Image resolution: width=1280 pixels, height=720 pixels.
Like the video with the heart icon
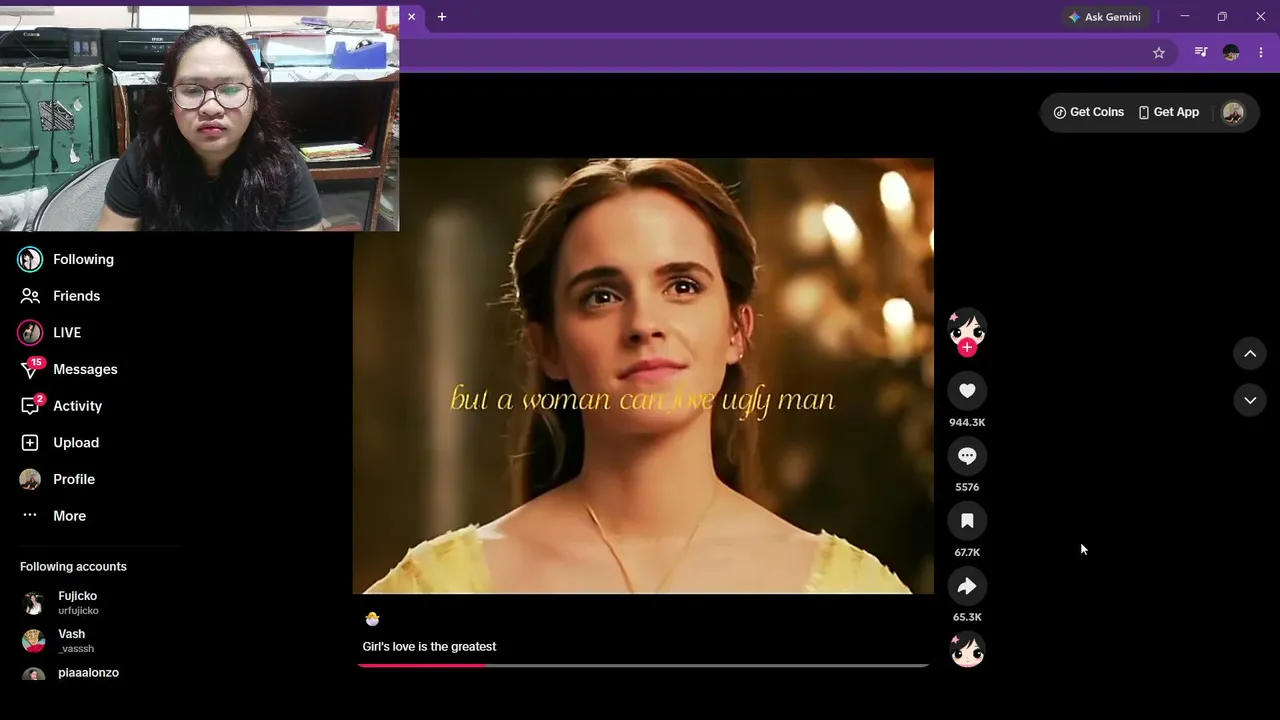click(x=967, y=391)
